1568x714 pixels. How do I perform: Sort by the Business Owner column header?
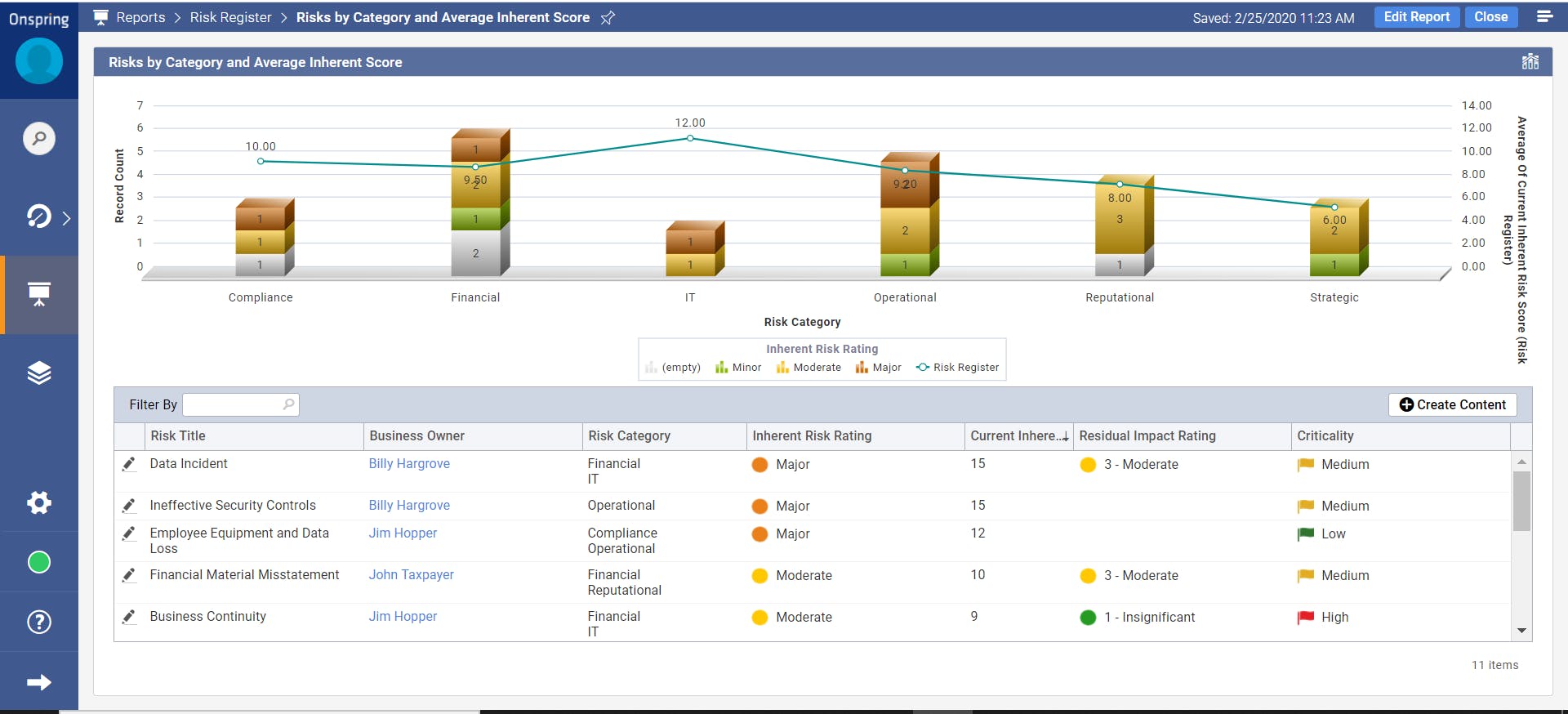tap(472, 436)
